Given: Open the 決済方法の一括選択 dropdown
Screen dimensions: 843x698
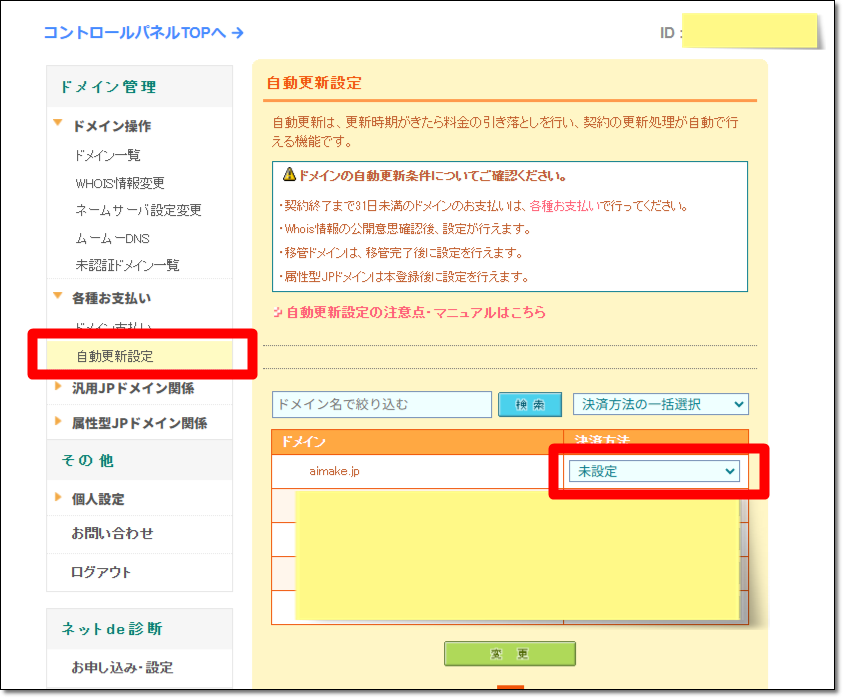Looking at the screenshot, I should pos(660,404).
